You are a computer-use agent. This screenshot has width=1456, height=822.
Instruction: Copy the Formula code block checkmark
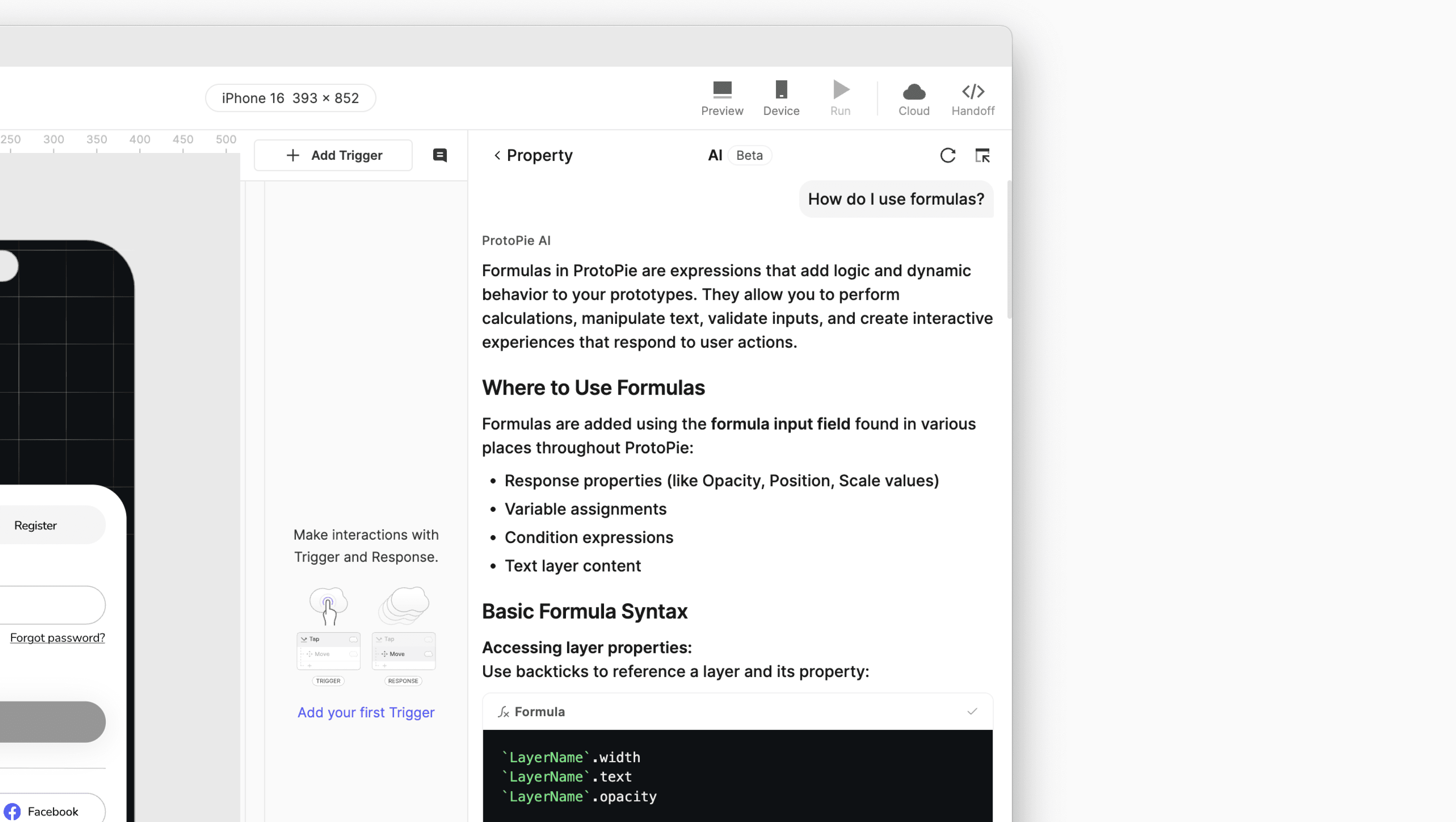tap(971, 711)
